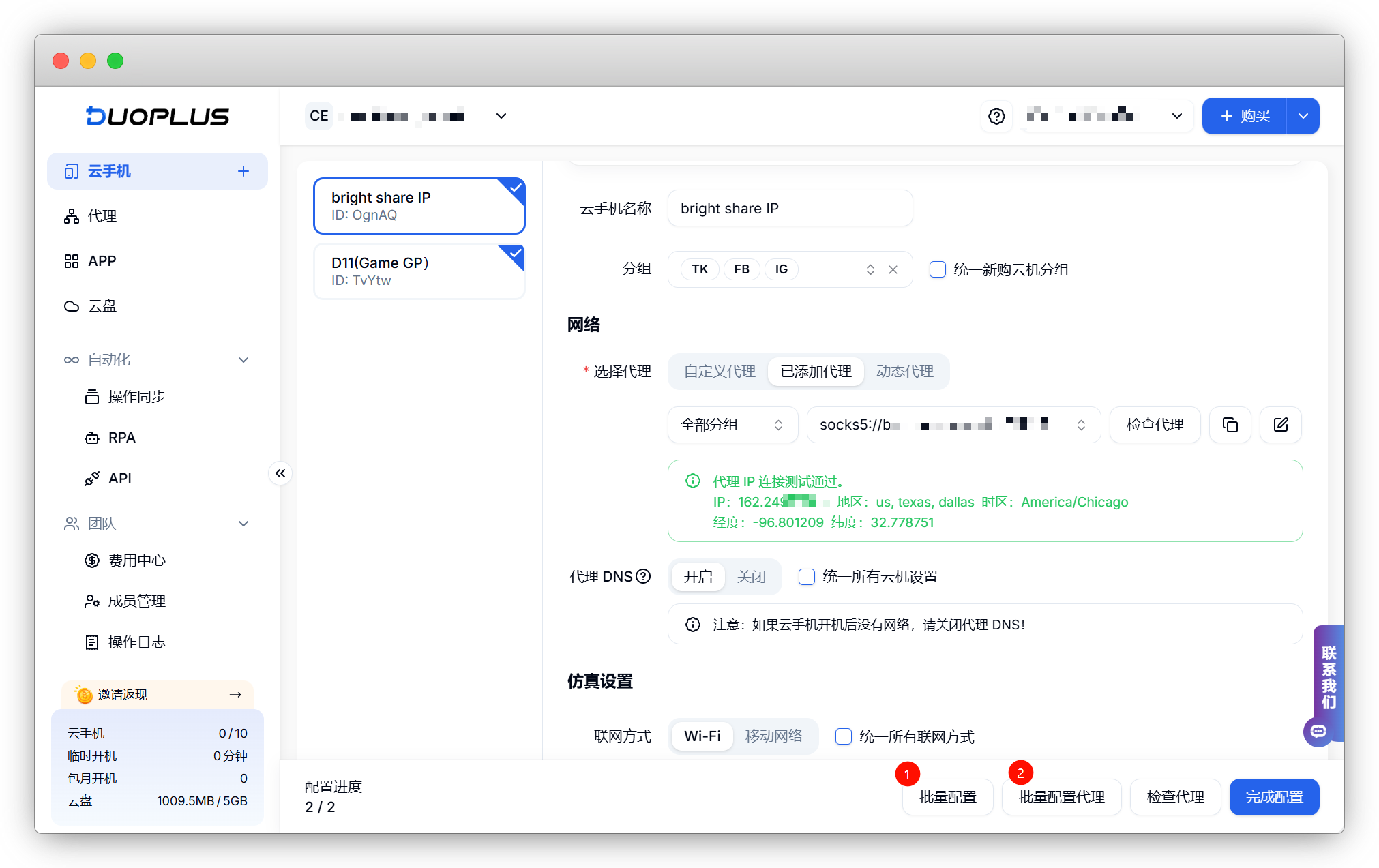This screenshot has width=1379, height=868.
Task: Open RPA in the sidebar
Action: click(121, 438)
